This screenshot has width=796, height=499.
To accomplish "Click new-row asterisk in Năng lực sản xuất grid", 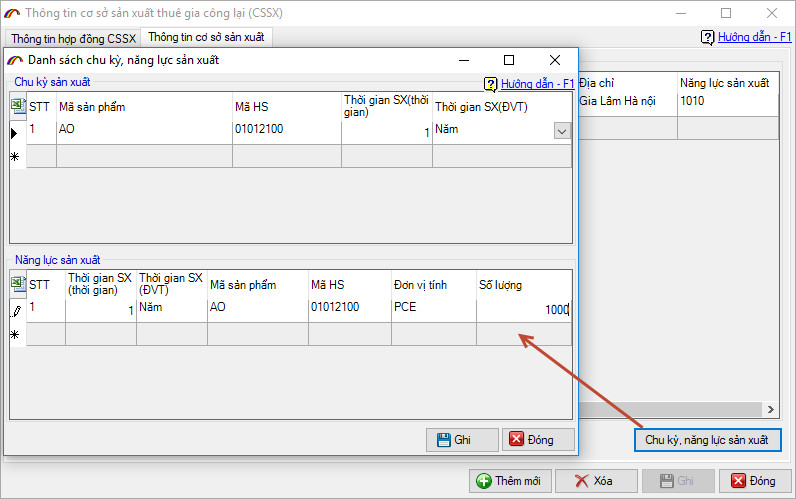I will click(x=17, y=335).
